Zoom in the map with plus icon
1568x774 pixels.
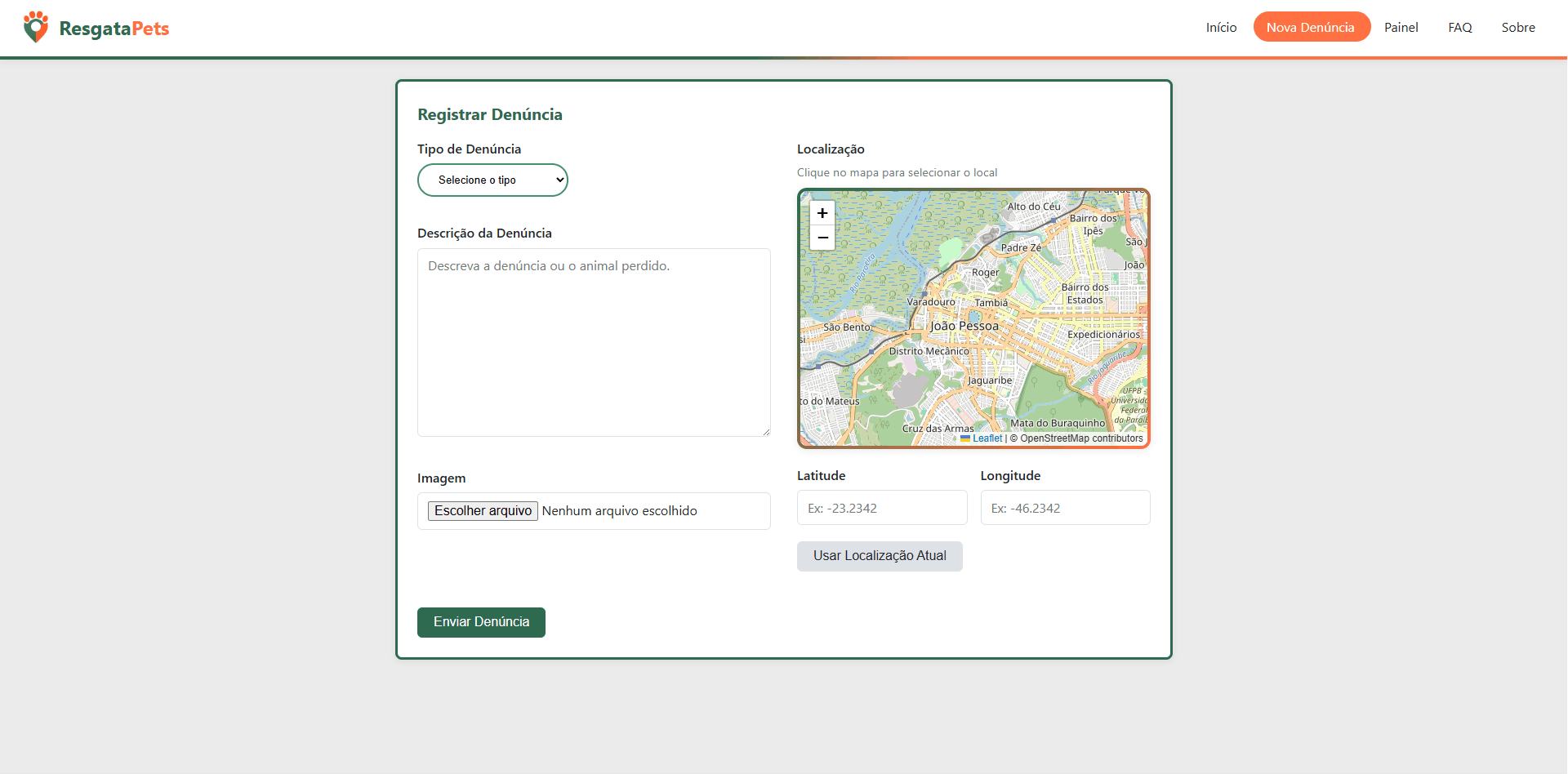click(x=822, y=213)
